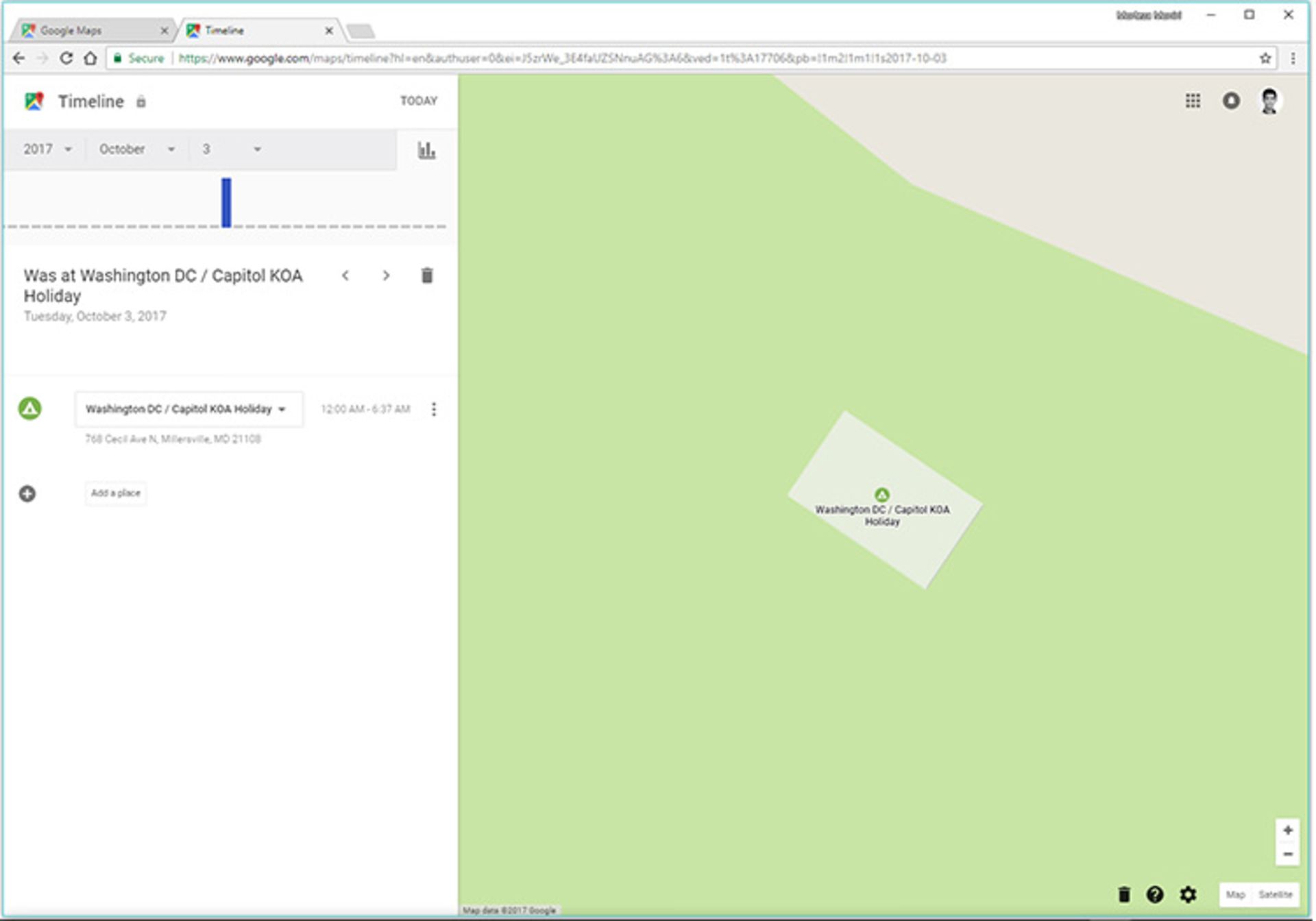
Task: Click the browser back arrow
Action: [19, 58]
